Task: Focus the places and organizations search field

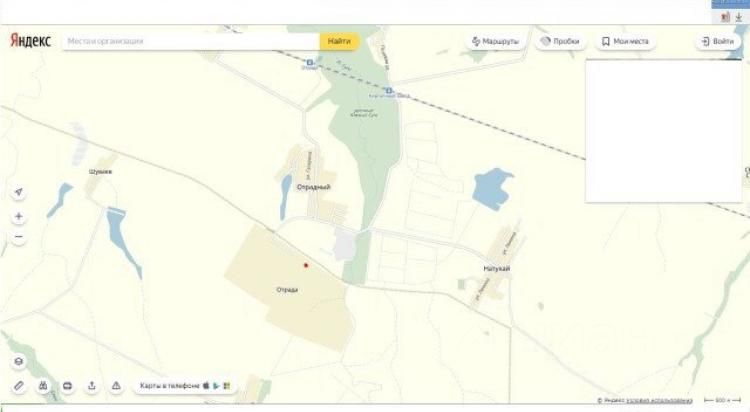Action: [191, 41]
